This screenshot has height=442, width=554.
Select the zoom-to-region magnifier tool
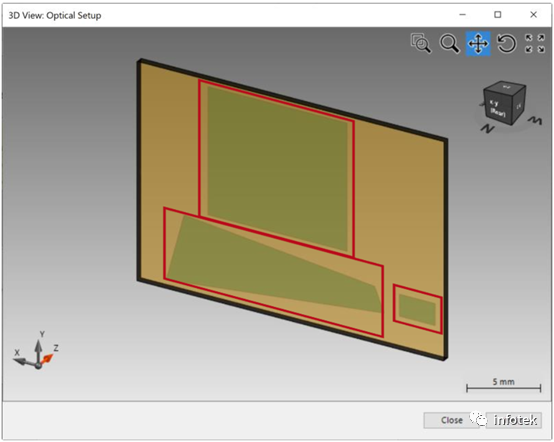420,43
